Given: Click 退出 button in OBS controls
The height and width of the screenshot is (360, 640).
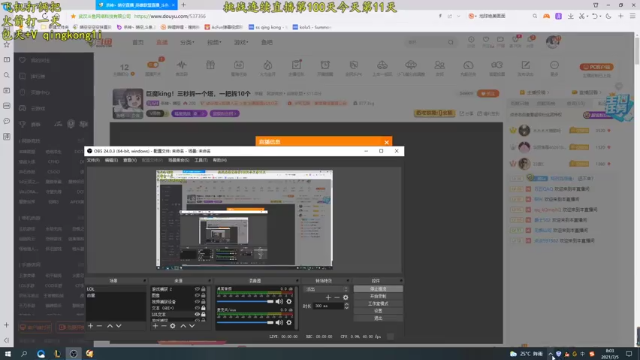Looking at the screenshot, I should [x=378, y=318].
